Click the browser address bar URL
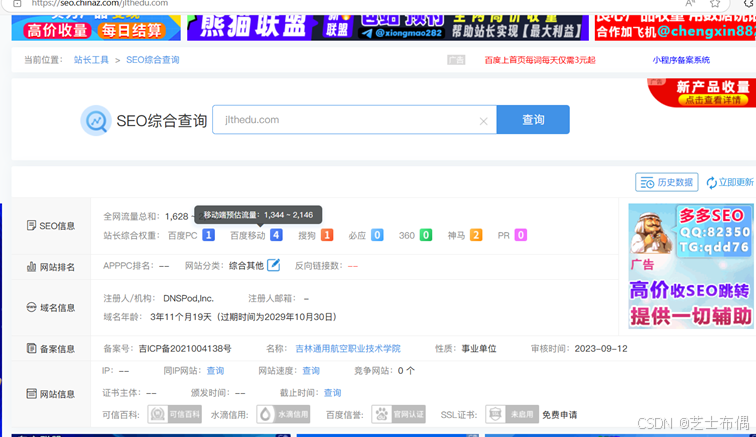The height and width of the screenshot is (437, 756). [100, 3]
